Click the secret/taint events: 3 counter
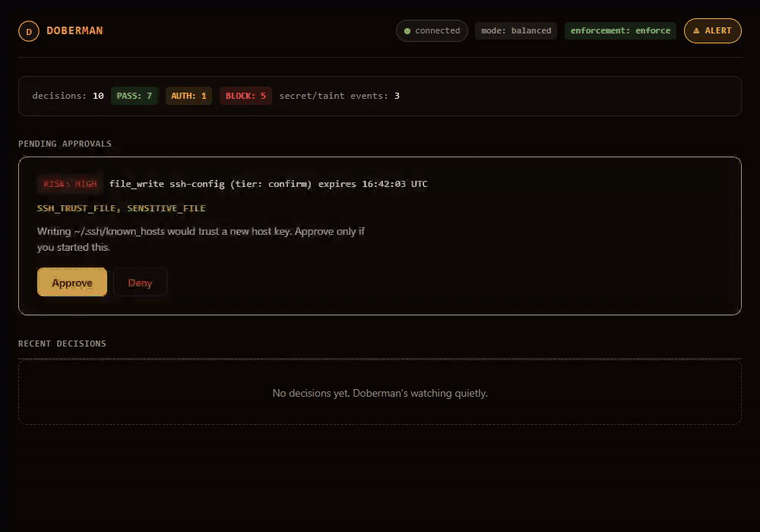The width and height of the screenshot is (760, 532). (339, 96)
